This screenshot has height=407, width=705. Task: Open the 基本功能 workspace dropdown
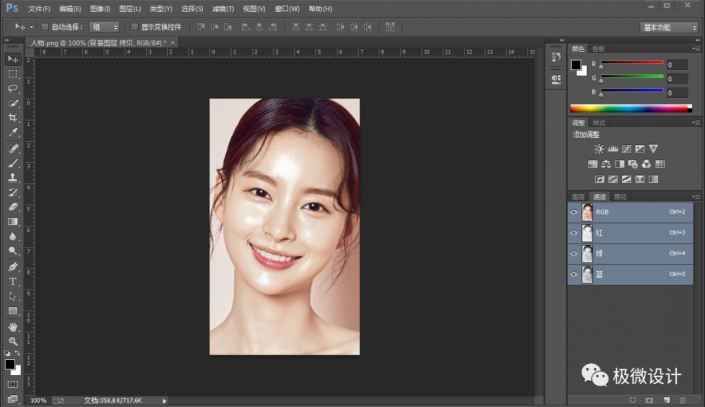coord(669,27)
